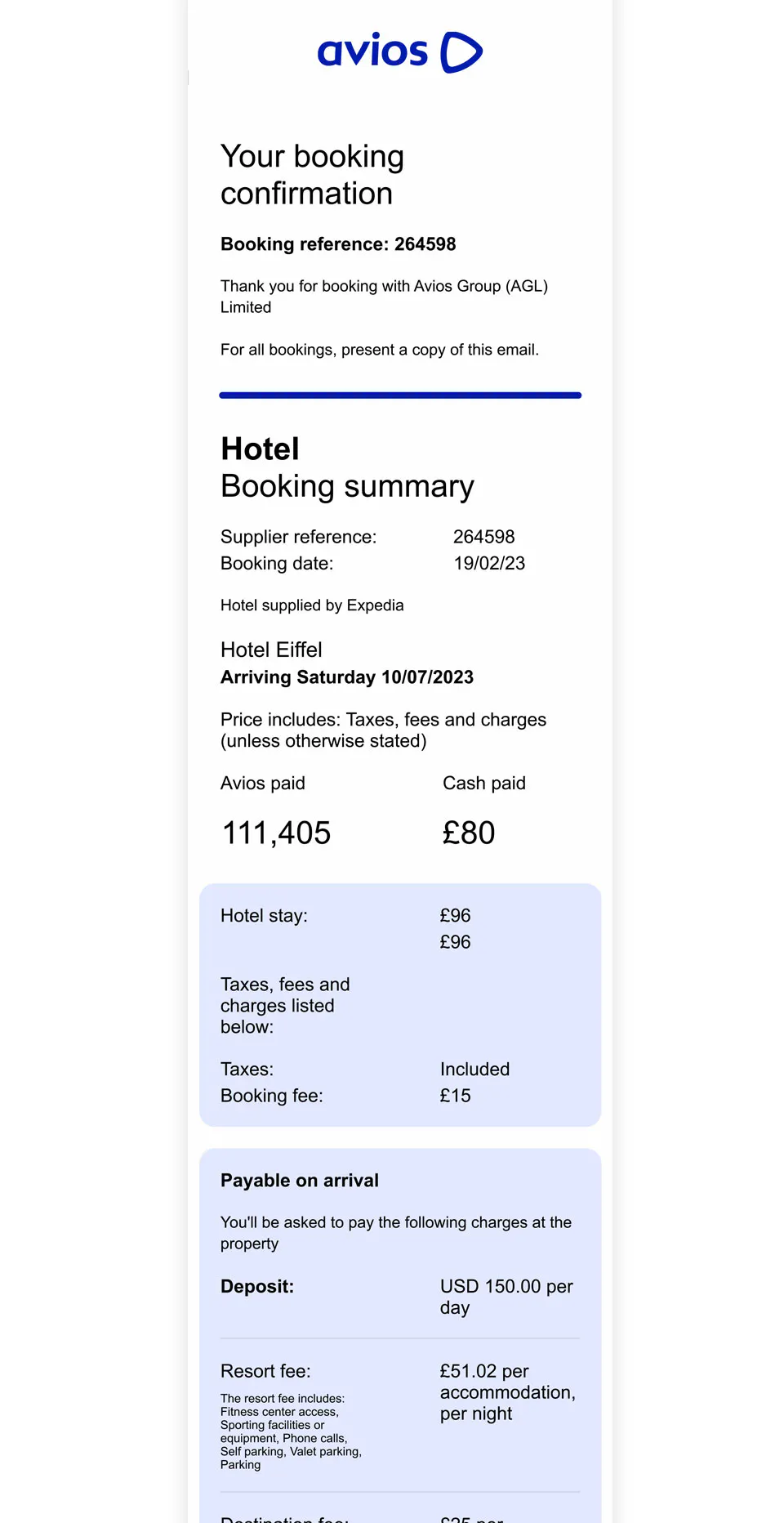
Task: Click the Payable on arrival heading
Action: [x=300, y=1181]
